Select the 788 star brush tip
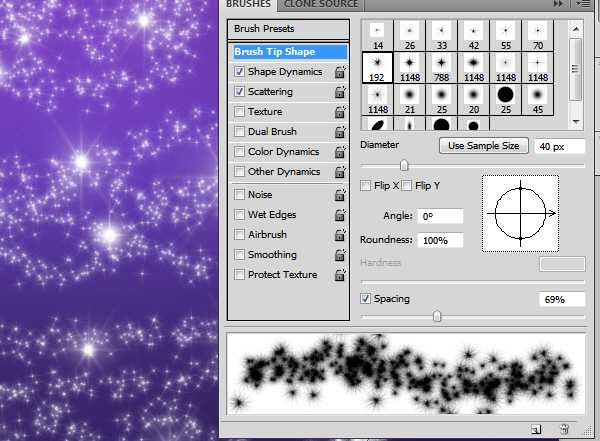The image size is (600, 441). point(441,66)
